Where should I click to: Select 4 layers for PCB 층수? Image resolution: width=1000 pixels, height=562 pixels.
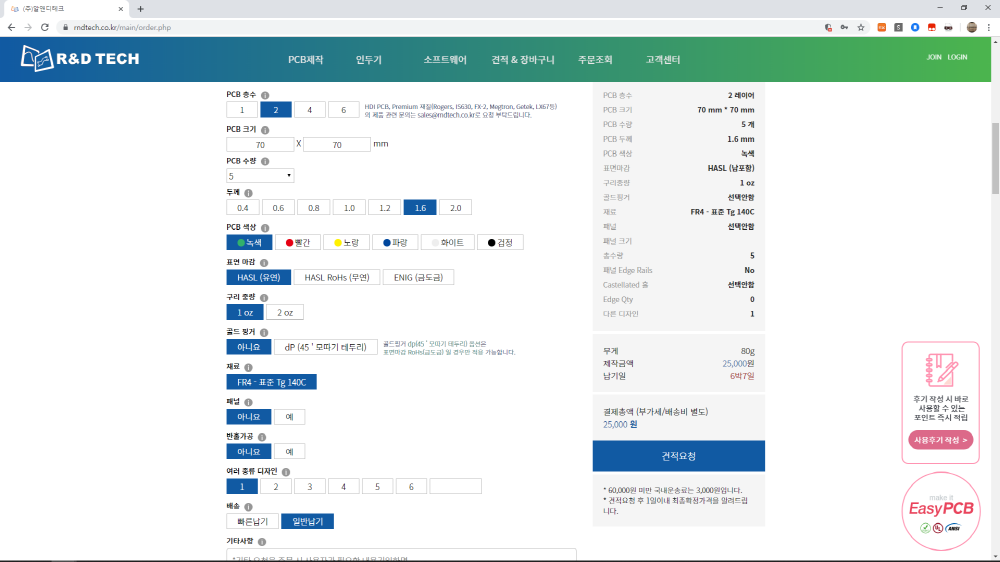(x=309, y=110)
